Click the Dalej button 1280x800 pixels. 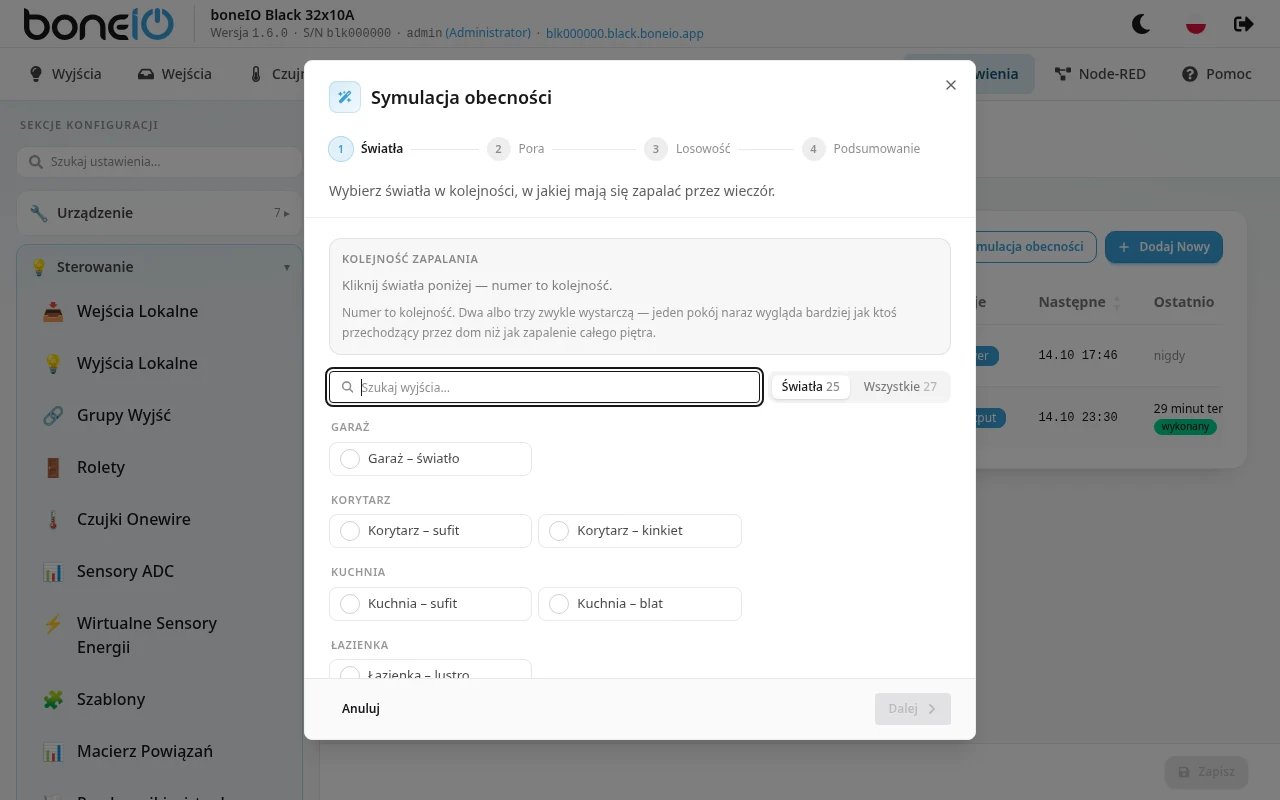point(913,709)
